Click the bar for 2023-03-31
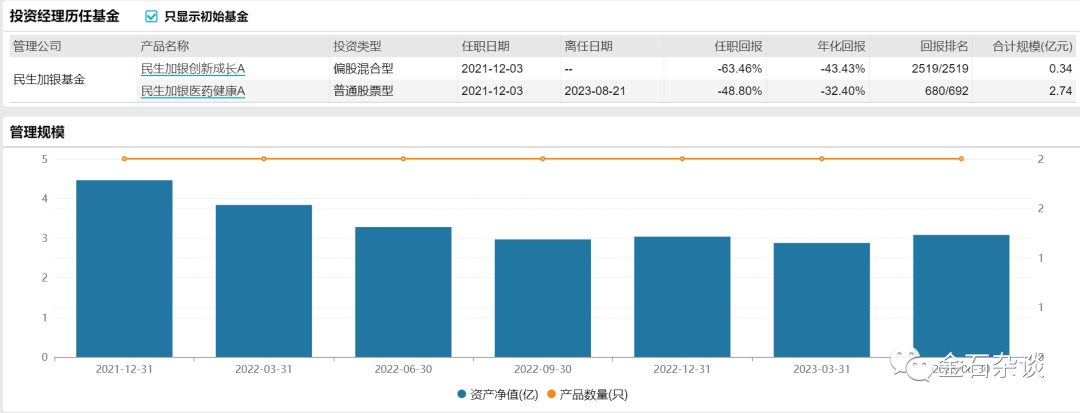The image size is (1080, 413). [822, 300]
